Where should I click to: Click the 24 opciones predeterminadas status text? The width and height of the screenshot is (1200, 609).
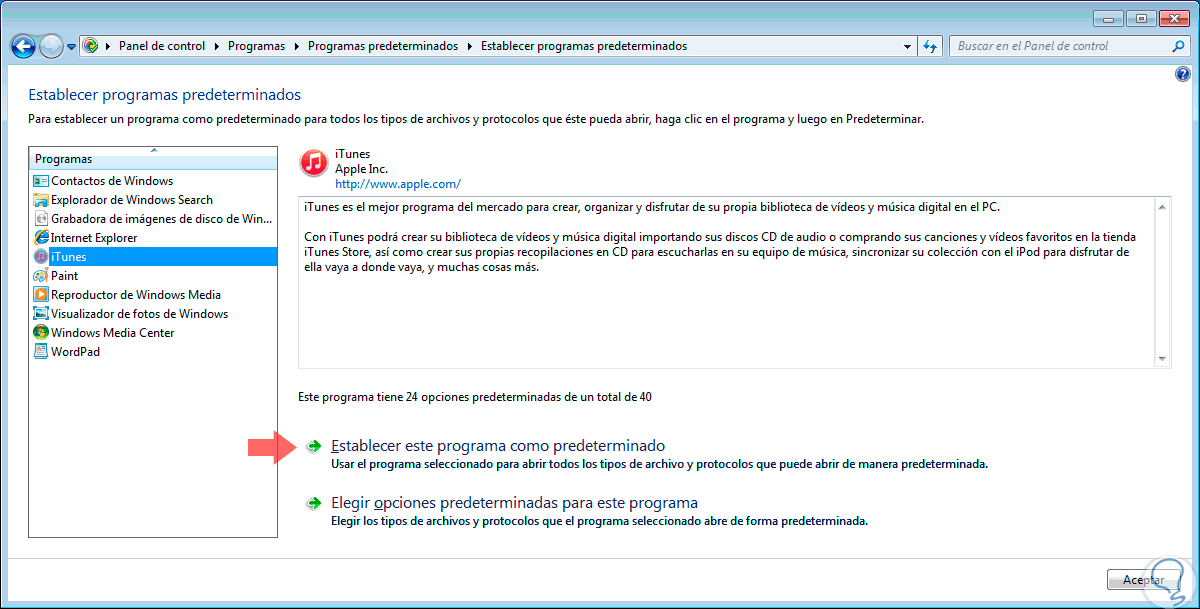(475, 397)
